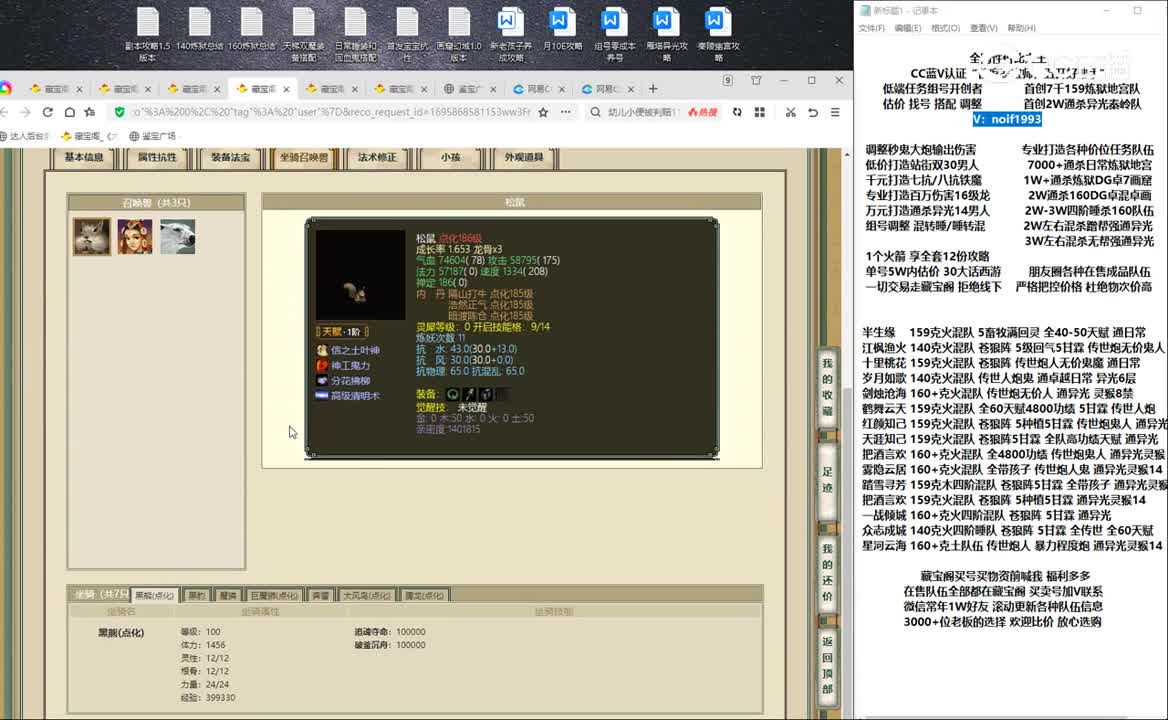Viewport: 1168px width, 720px height.
Task: Switch to the 外观道具 tab
Action: [x=524, y=158]
